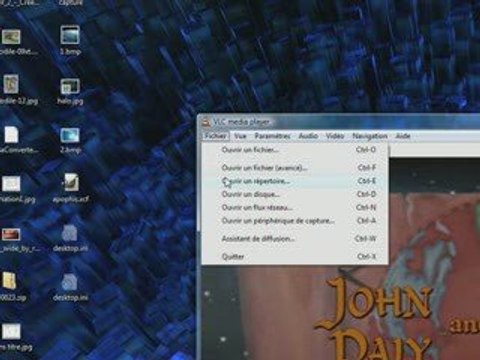
Task: Select Ouvrir un répertoire... menu entry
Action: [x=295, y=181]
